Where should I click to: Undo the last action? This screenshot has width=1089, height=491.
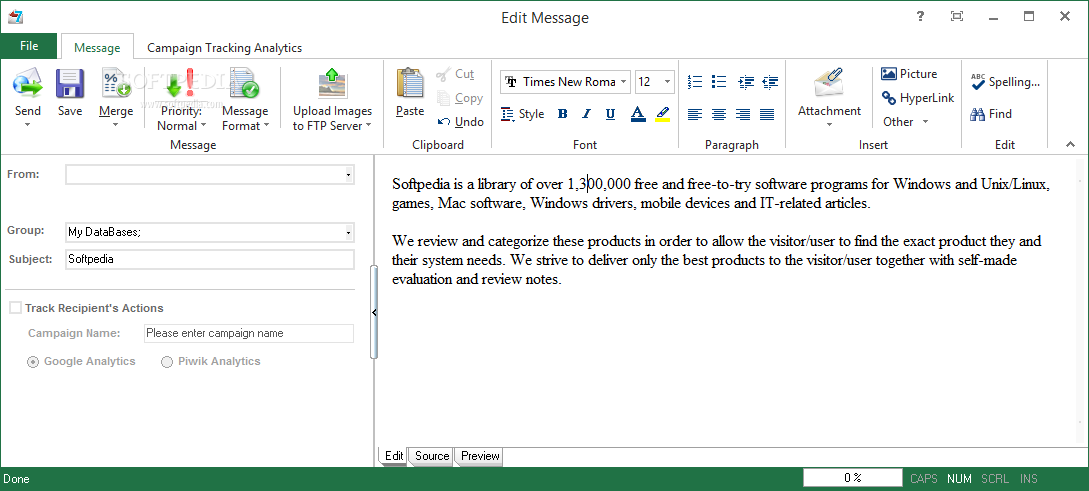click(460, 122)
